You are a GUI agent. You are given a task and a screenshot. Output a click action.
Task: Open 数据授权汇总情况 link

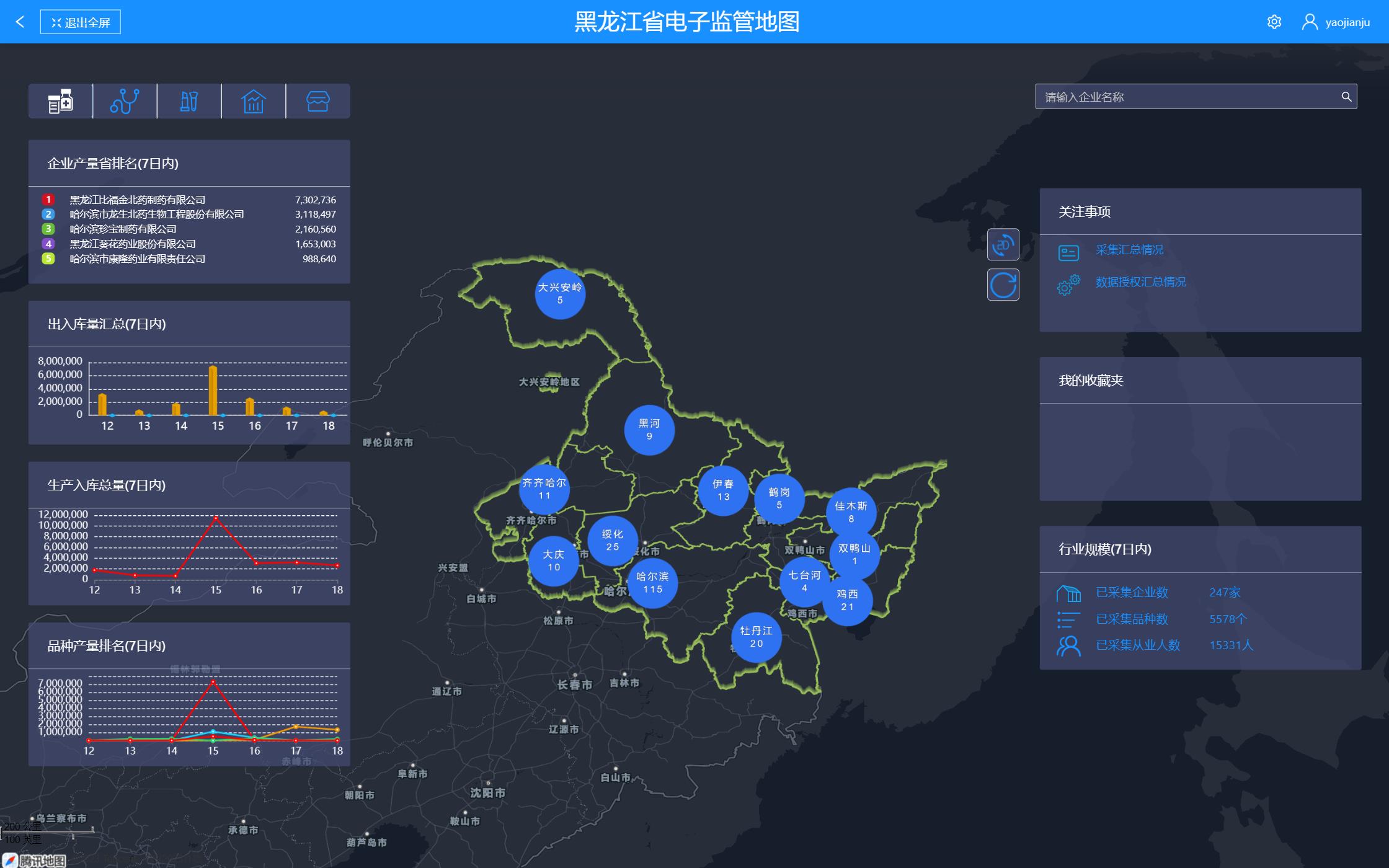1140,282
